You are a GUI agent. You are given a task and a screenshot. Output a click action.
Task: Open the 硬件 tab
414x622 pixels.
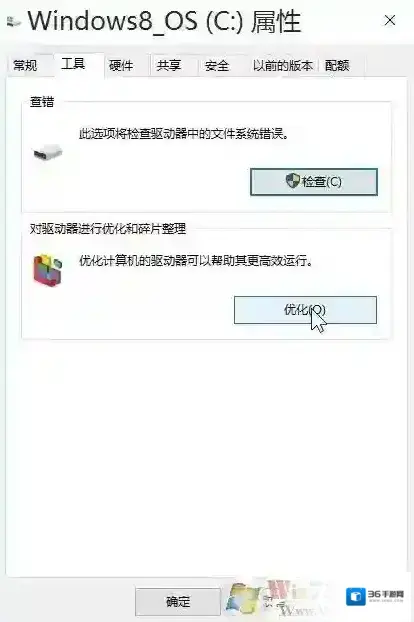(121, 65)
